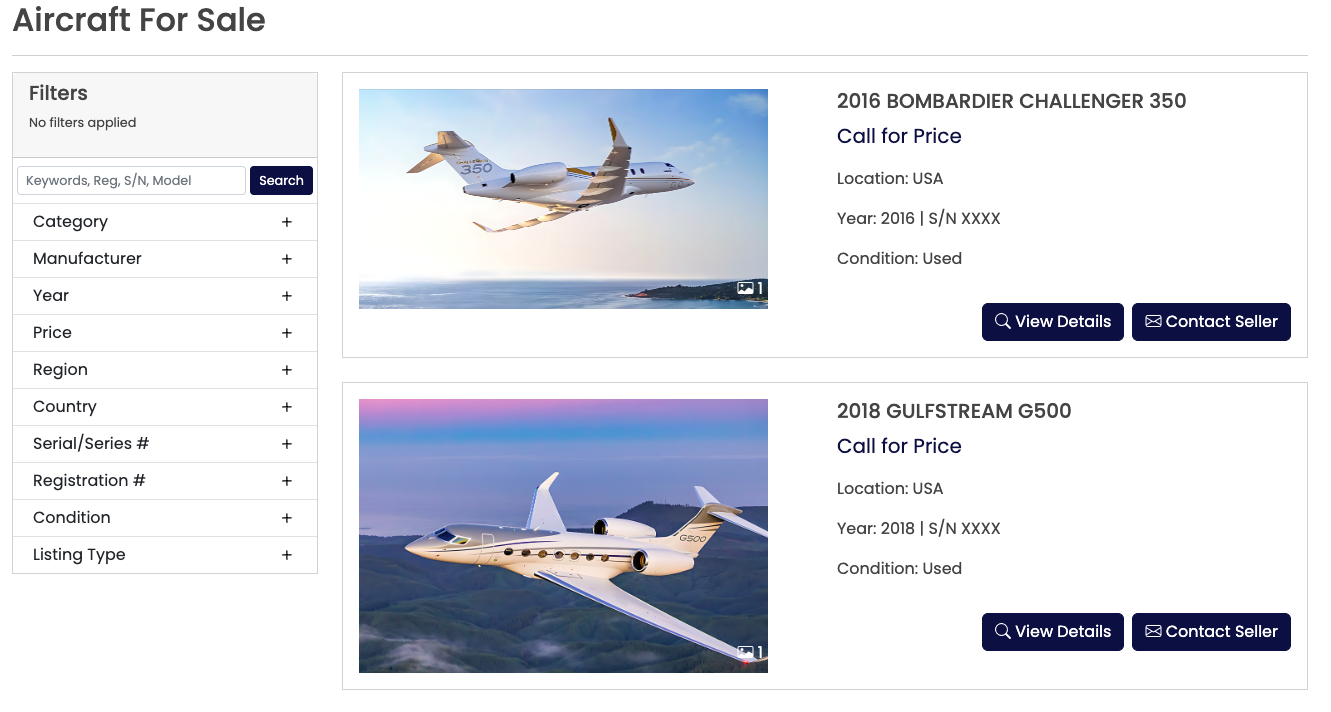Click the keywords search input field

130,180
